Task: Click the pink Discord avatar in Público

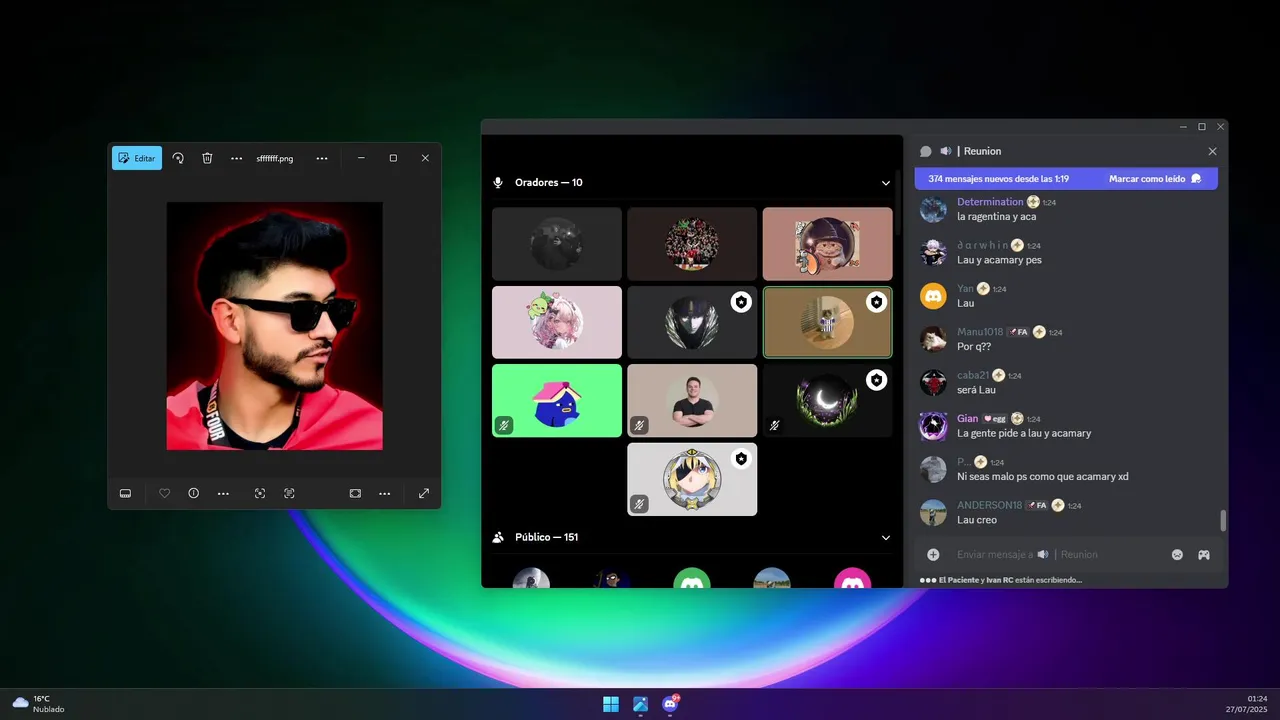Action: pos(853,578)
